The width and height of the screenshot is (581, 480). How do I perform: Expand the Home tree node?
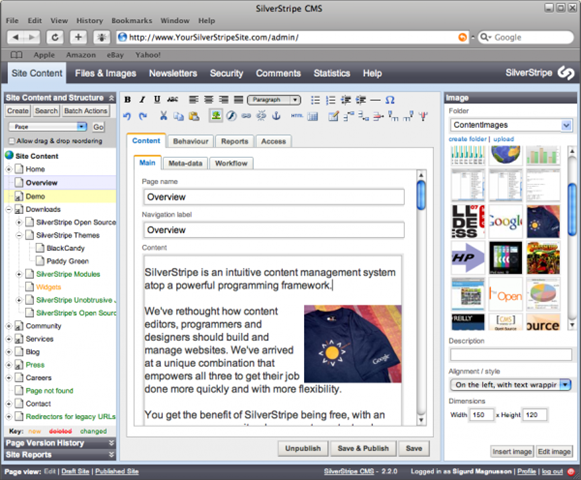[x=9, y=169]
